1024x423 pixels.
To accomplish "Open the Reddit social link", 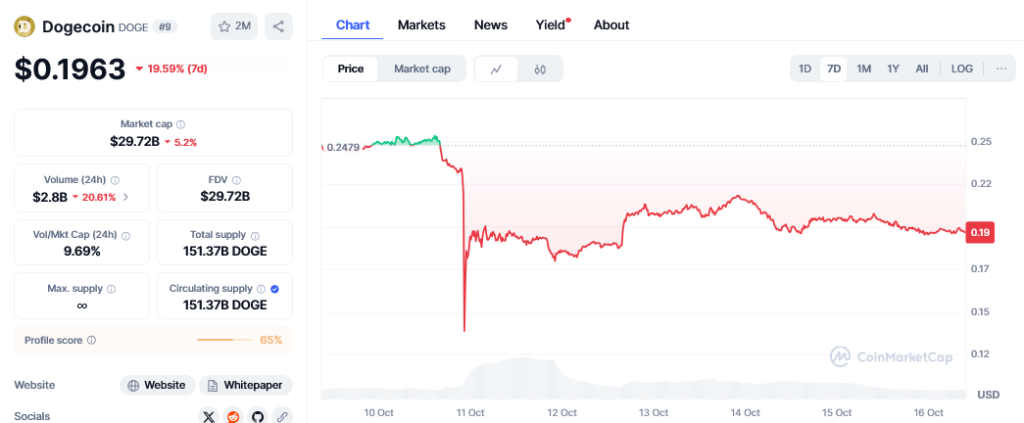I will (234, 416).
